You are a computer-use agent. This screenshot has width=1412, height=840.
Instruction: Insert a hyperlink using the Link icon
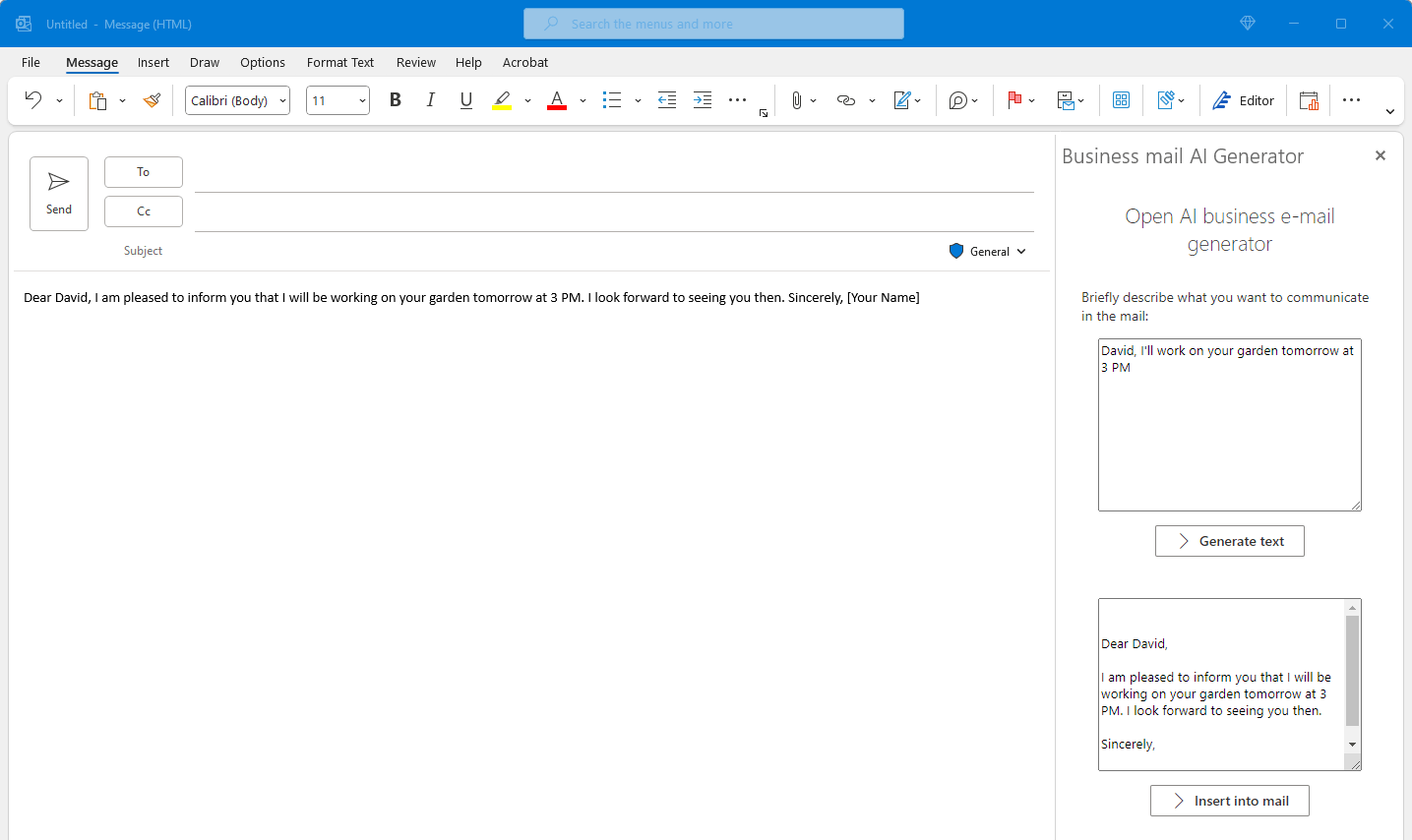pyautogui.click(x=847, y=99)
